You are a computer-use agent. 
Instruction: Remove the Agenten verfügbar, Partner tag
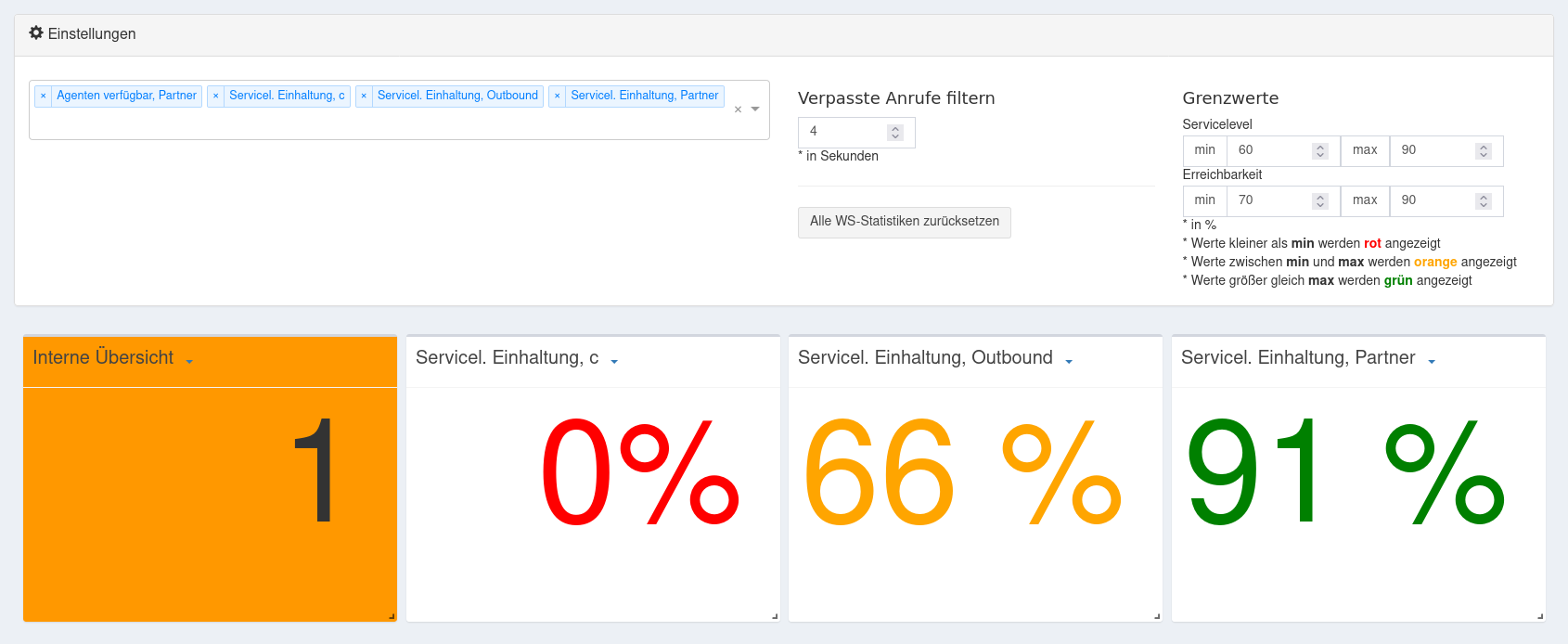43,96
